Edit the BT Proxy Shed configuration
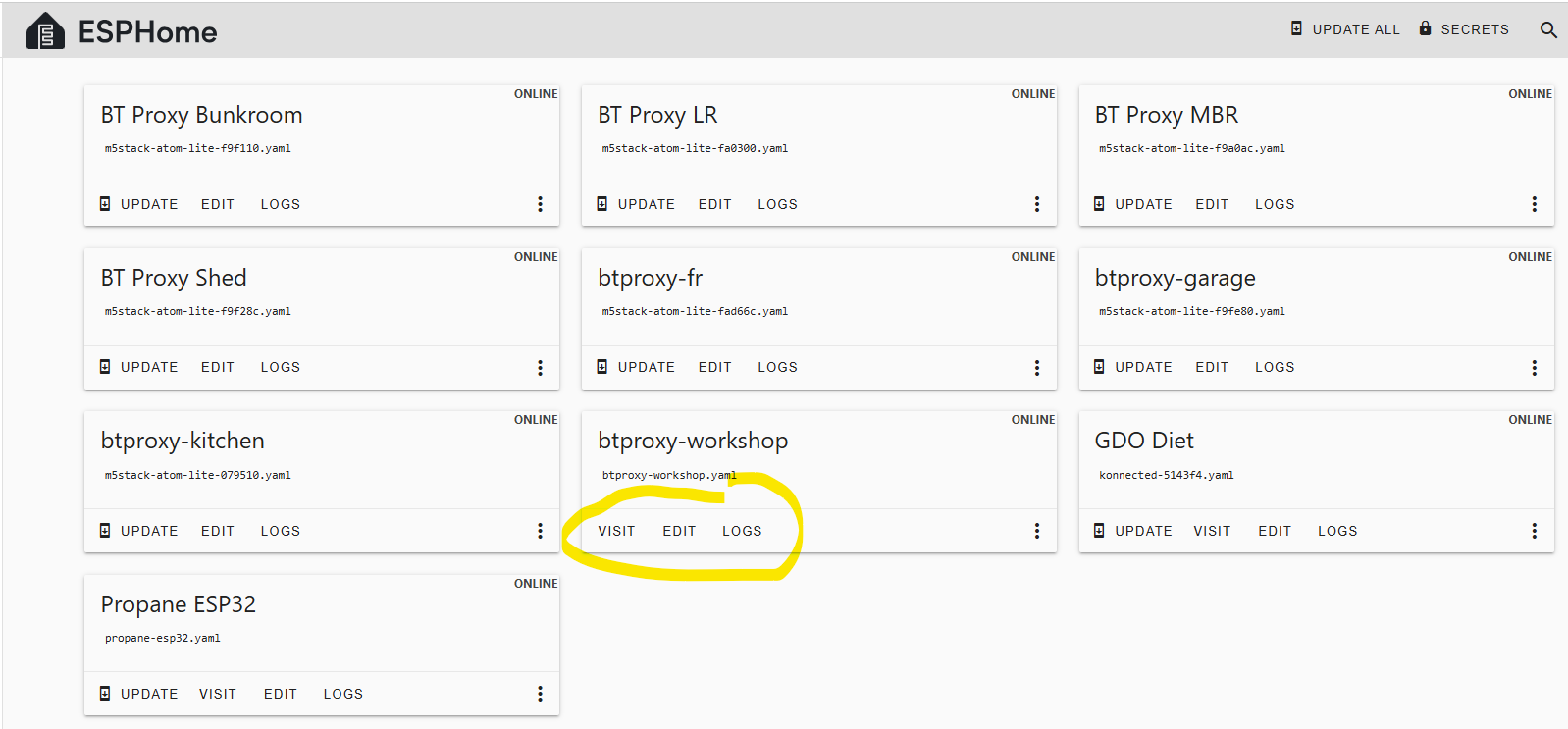Screen dimensions: 1568x729 (218, 367)
